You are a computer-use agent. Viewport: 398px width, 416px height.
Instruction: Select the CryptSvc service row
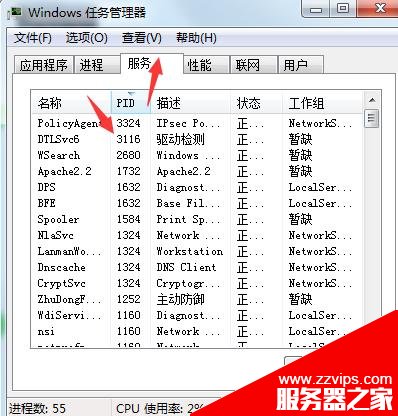tap(196, 283)
